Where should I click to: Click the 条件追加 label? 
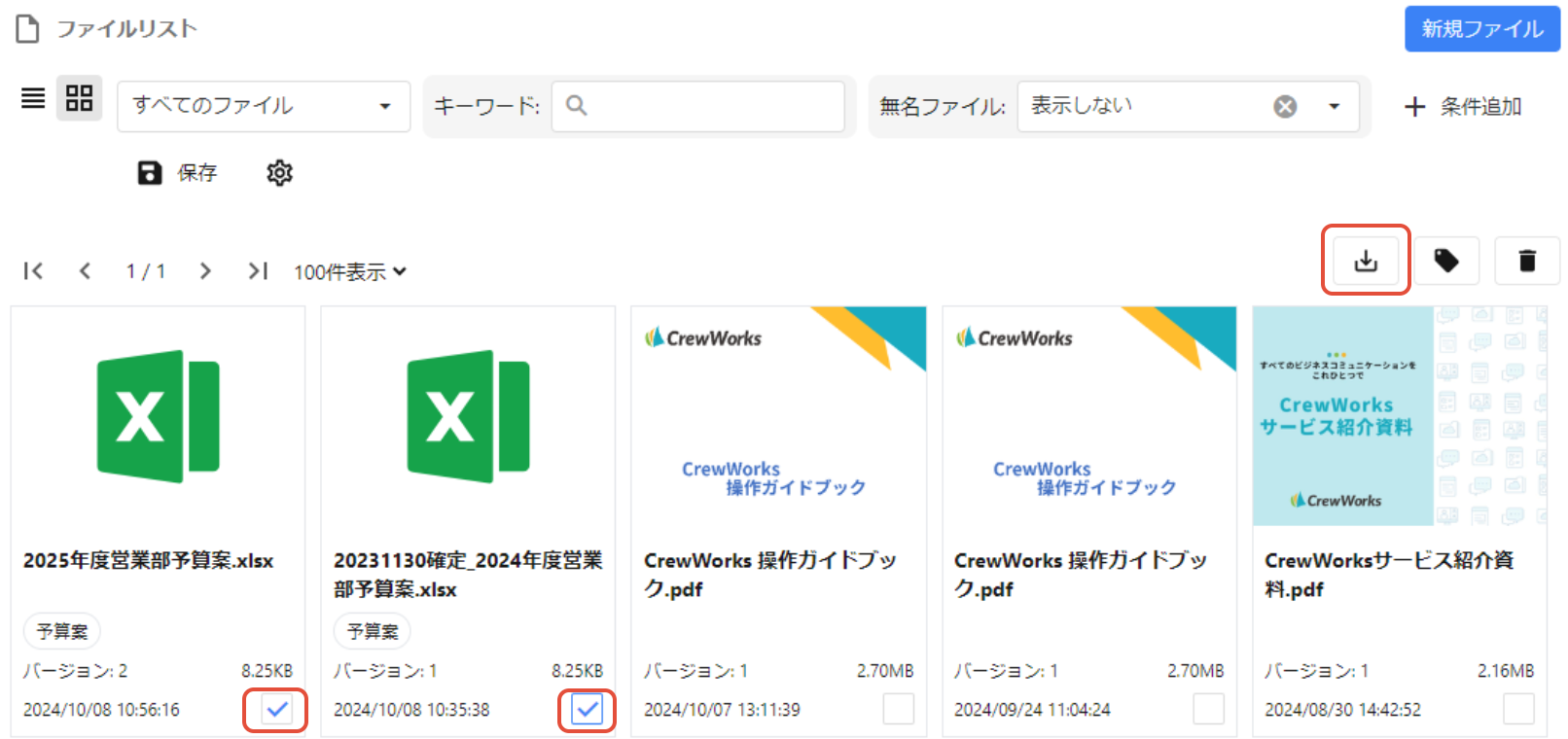(x=1480, y=107)
